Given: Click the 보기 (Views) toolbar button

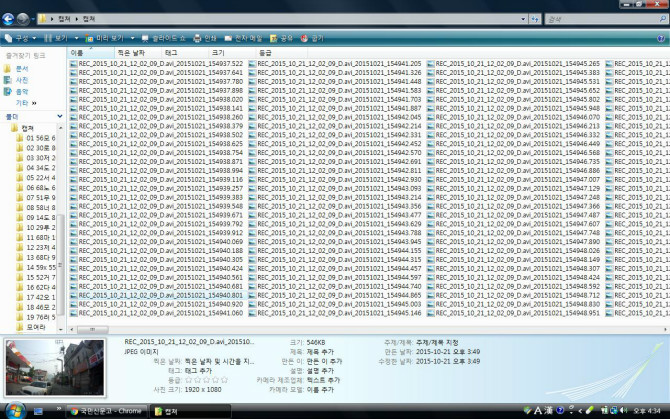Looking at the screenshot, I should click(56, 38).
